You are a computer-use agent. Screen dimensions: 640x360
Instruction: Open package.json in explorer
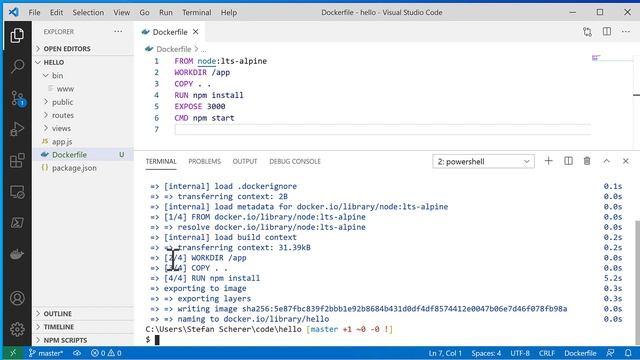83,168
